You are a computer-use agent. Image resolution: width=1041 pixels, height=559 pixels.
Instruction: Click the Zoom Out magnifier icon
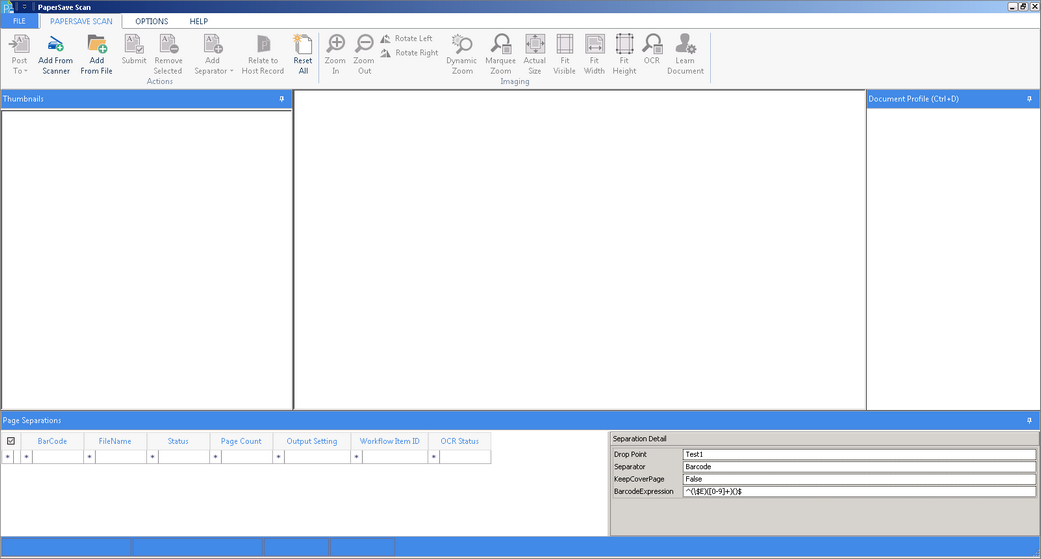(365, 44)
